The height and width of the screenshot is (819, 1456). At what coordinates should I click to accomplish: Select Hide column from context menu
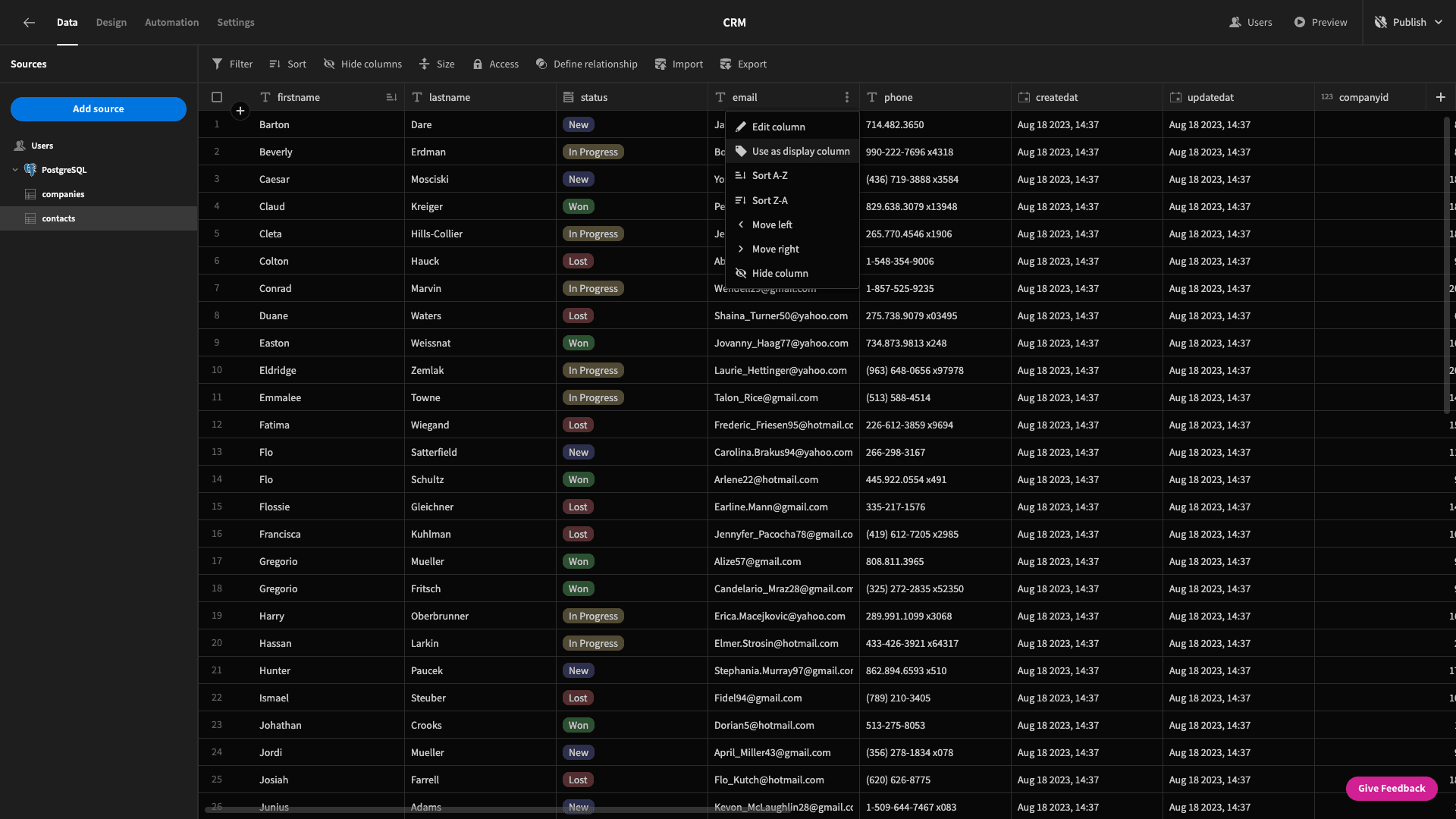tap(780, 273)
